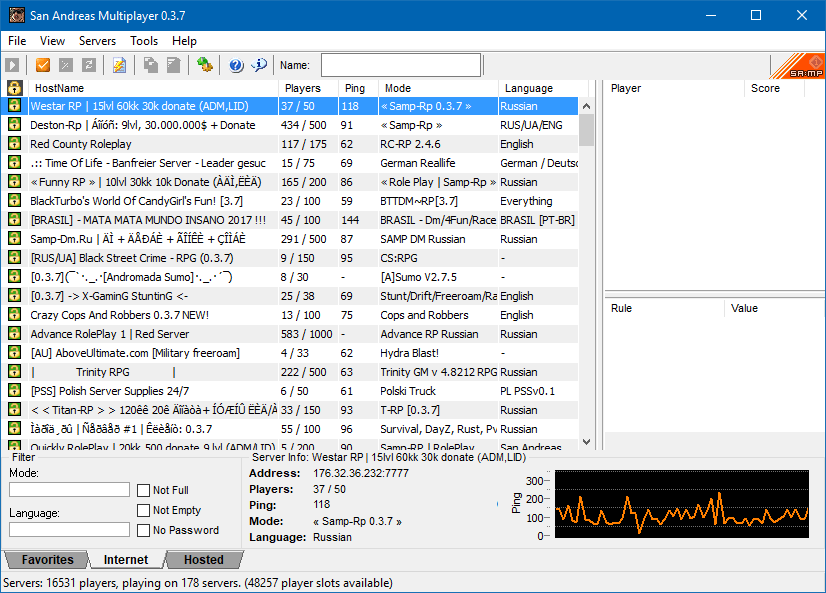Click the Rule column header
Viewport: 826px width, 593px height.
click(665, 308)
